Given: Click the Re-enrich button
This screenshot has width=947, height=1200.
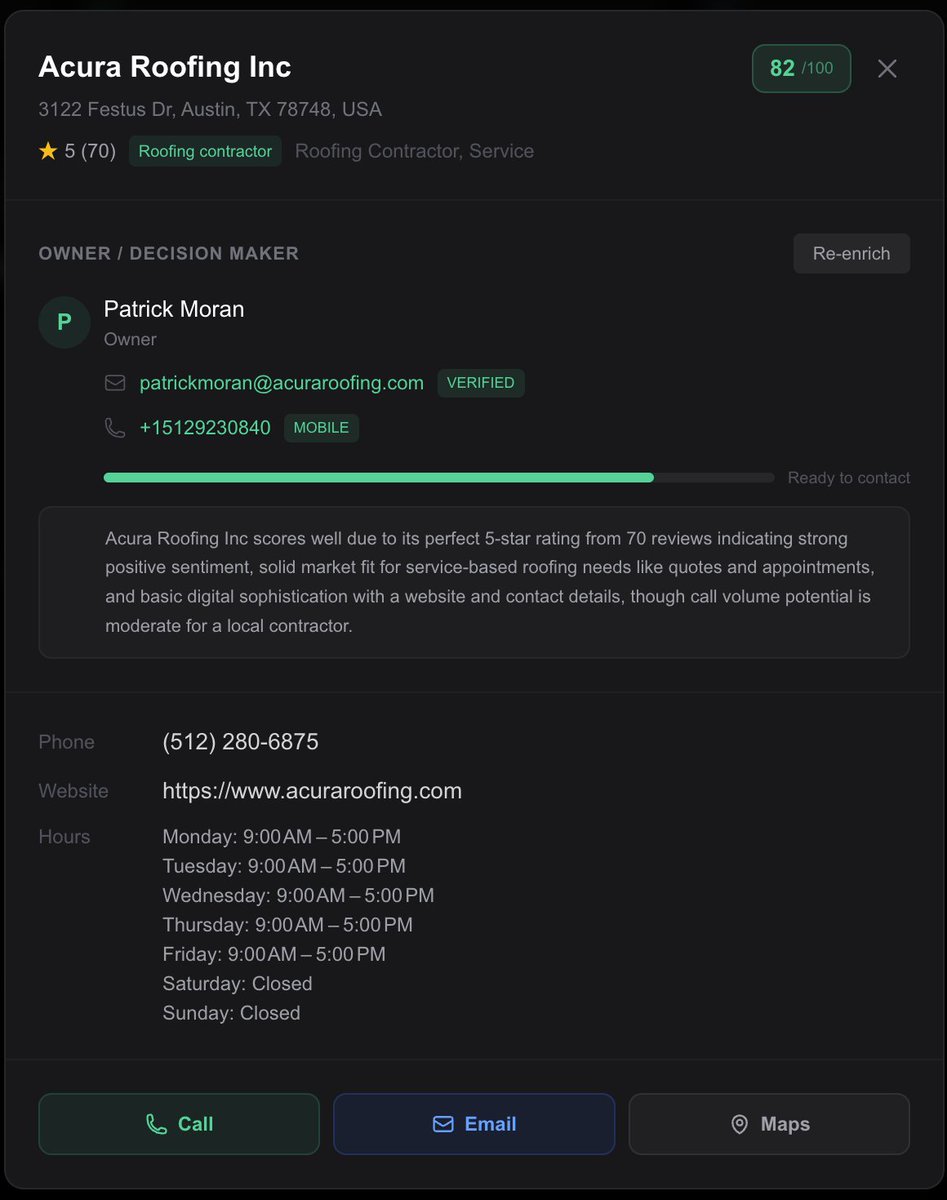Looking at the screenshot, I should pos(851,253).
